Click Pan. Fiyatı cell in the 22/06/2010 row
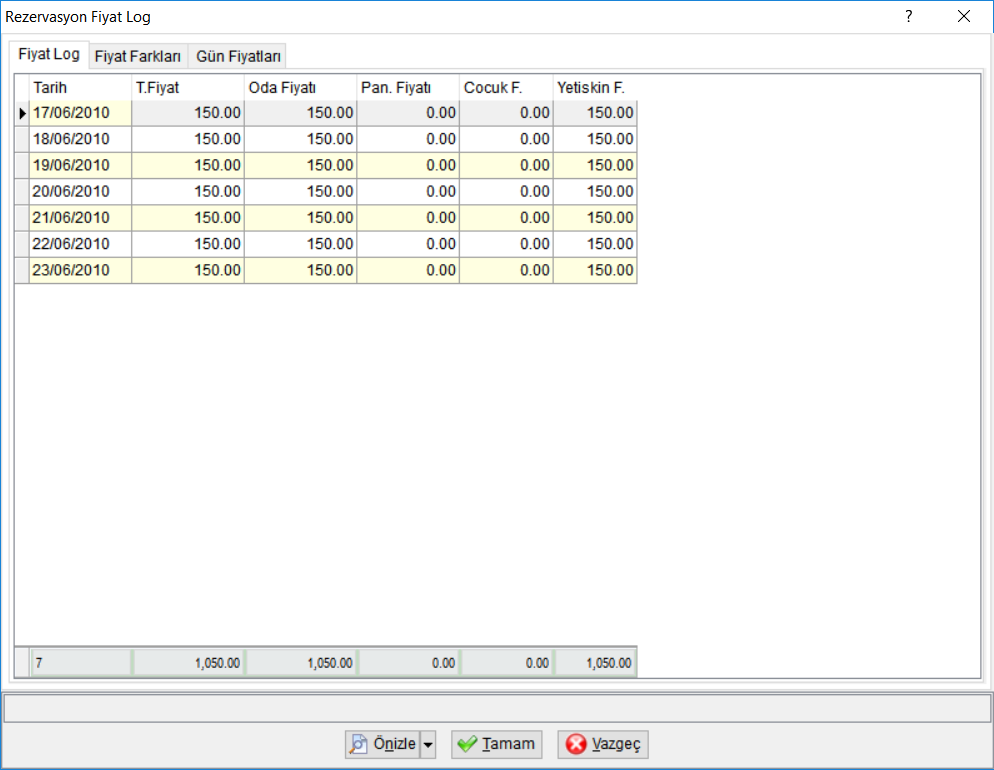The image size is (994, 770). (x=408, y=244)
